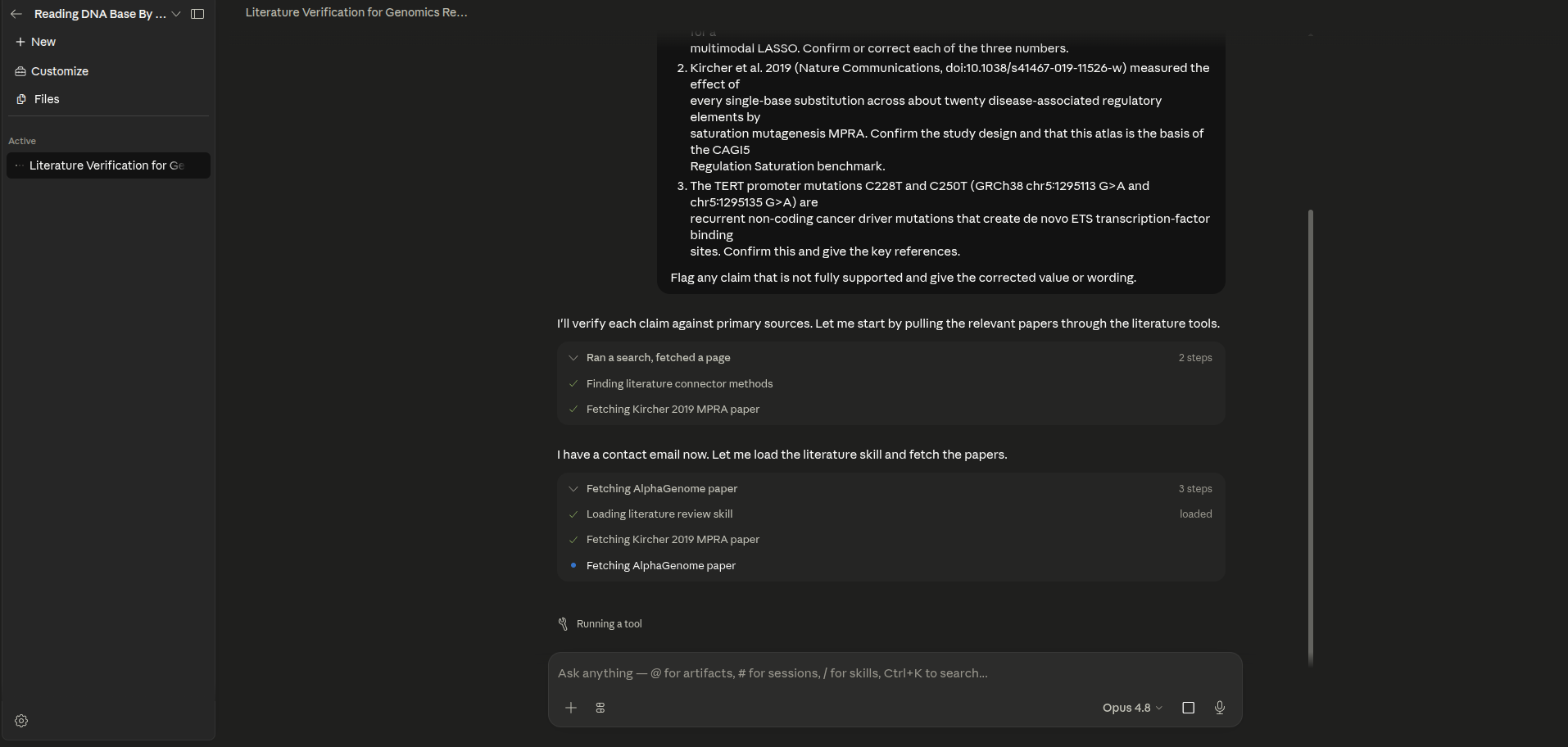Click the back arrow icon
This screenshot has height=747, width=1568.
[16, 14]
